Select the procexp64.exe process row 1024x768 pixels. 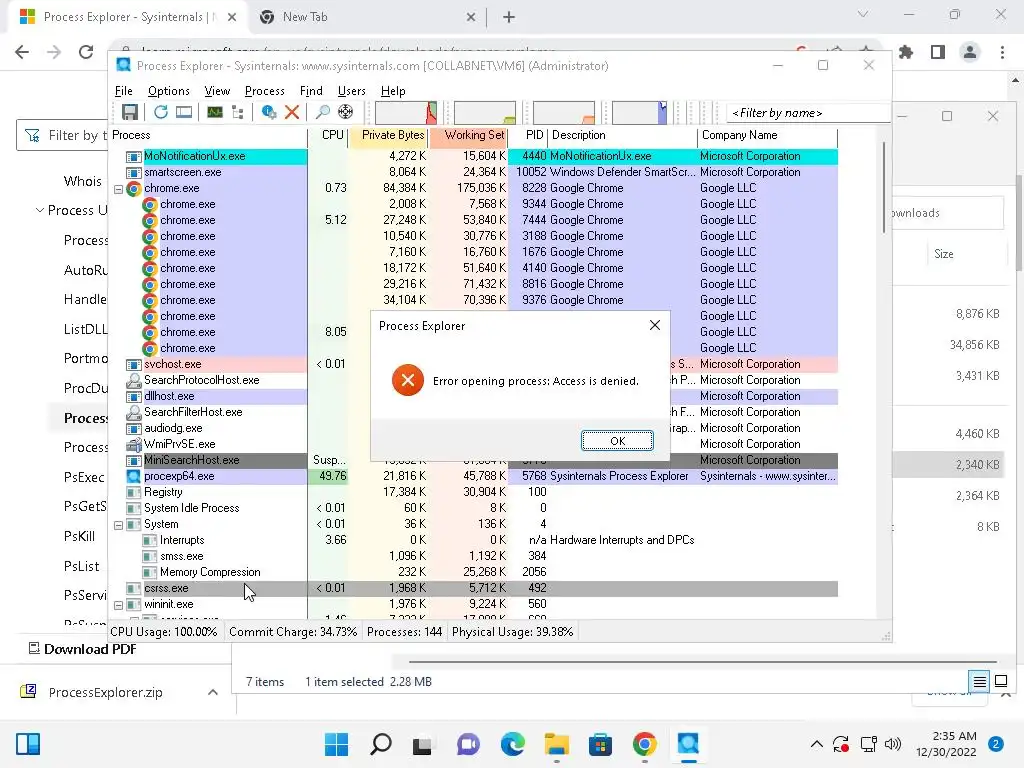474,476
